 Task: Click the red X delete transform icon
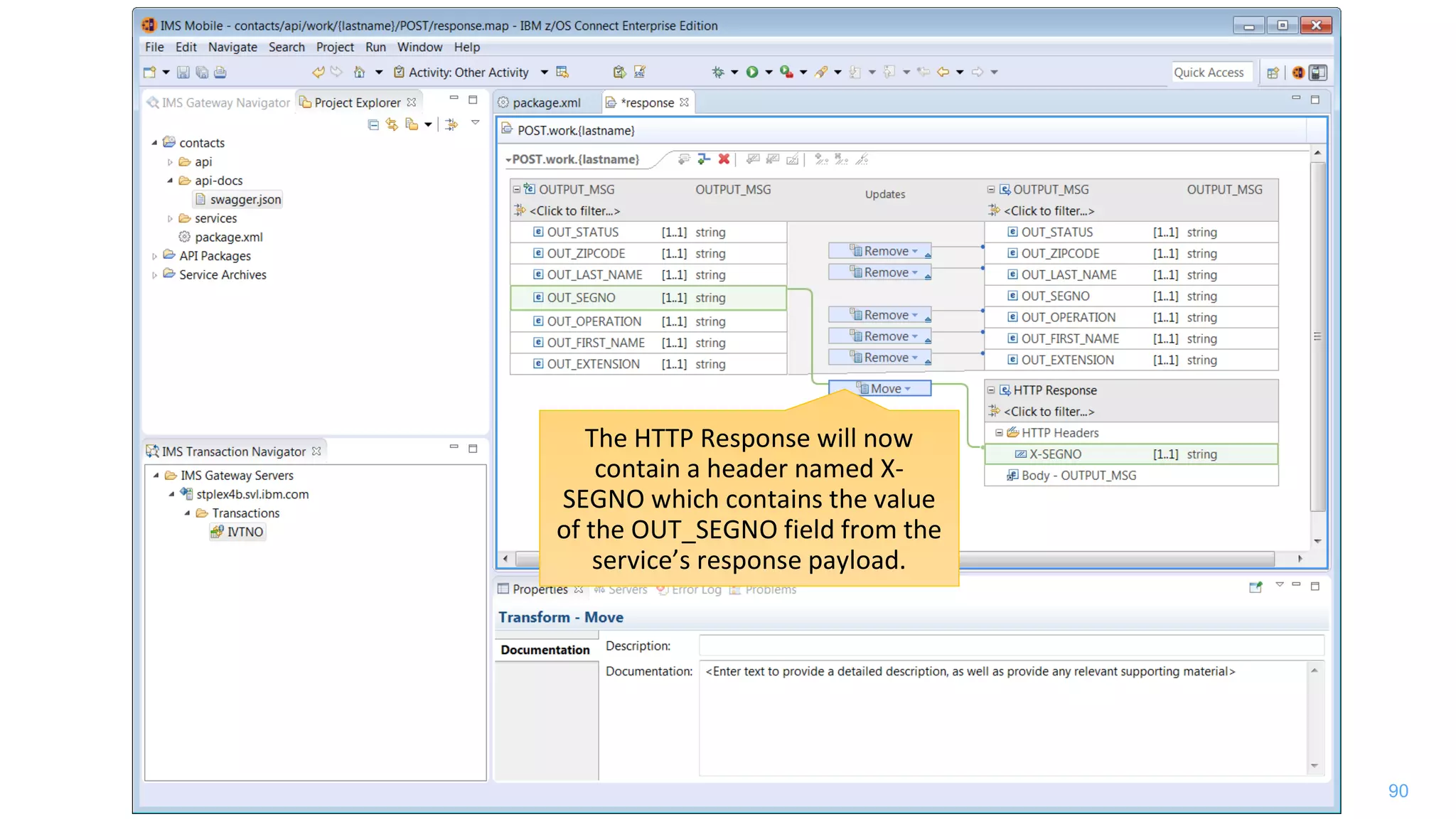pyautogui.click(x=724, y=159)
